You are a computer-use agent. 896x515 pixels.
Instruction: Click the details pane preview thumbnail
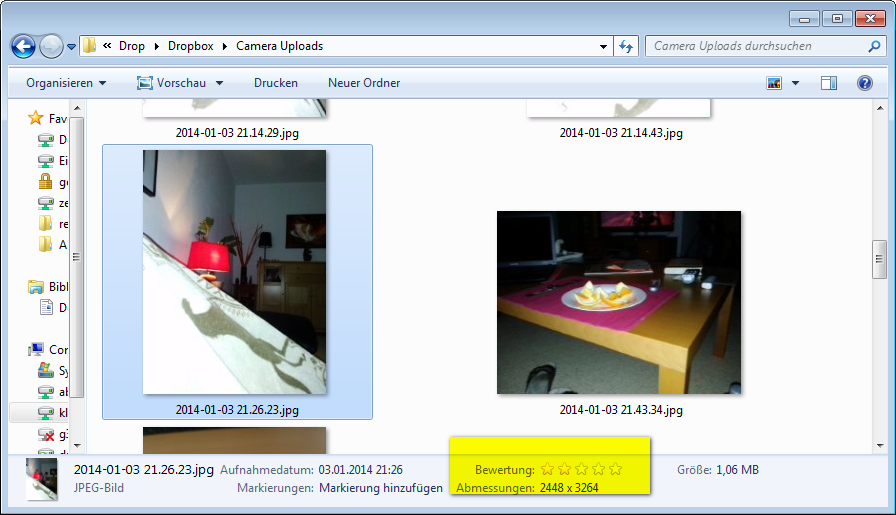[x=42, y=479]
